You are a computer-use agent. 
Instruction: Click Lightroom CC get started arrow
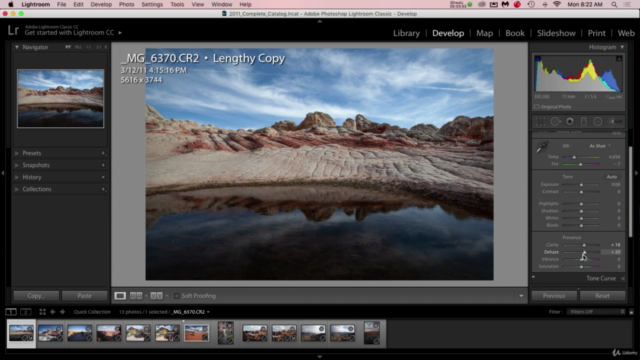click(x=120, y=33)
